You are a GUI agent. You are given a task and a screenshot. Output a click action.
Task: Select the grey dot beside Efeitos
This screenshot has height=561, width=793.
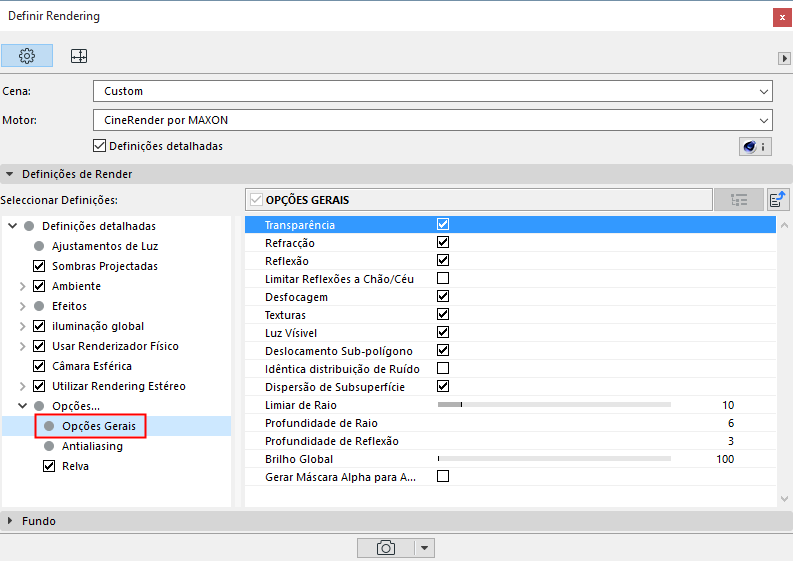39,306
